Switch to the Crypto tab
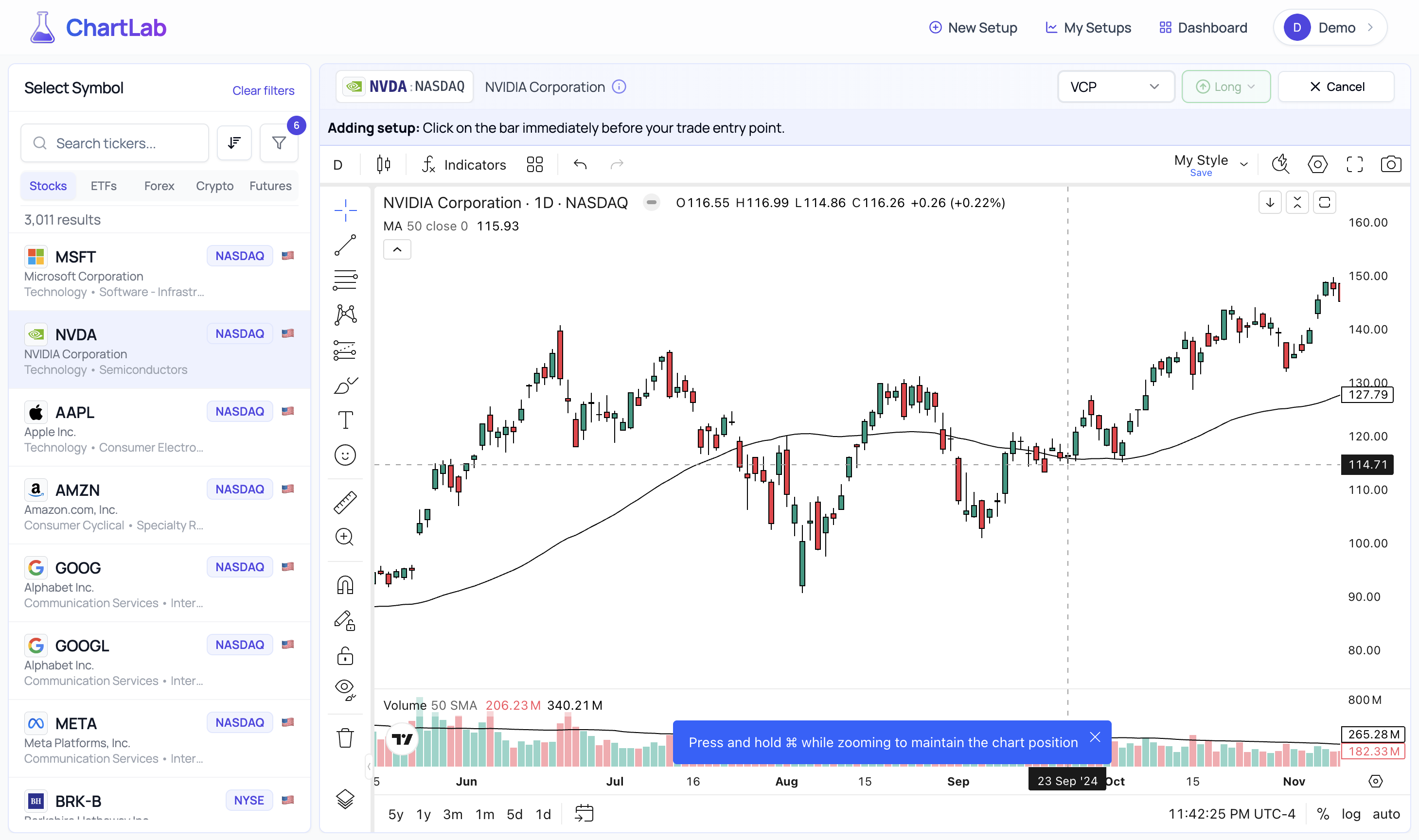Screen dimensions: 1419x840 [214, 186]
